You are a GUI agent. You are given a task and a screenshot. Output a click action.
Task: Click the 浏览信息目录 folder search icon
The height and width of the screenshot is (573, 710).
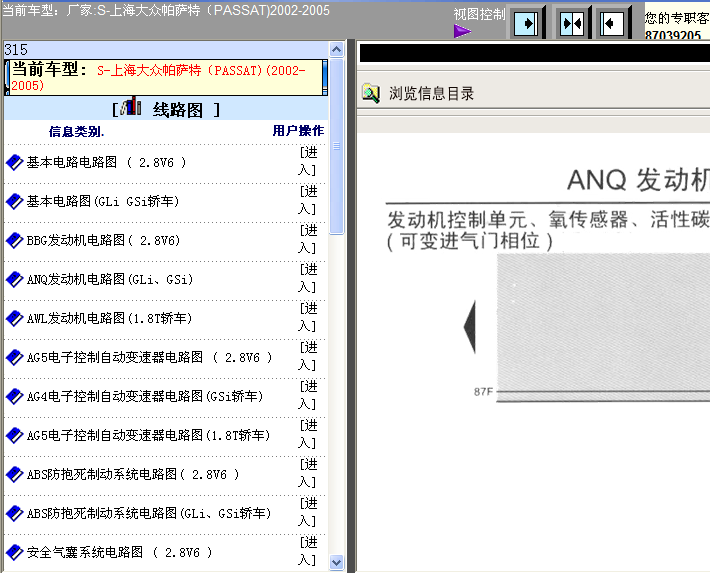[371, 93]
